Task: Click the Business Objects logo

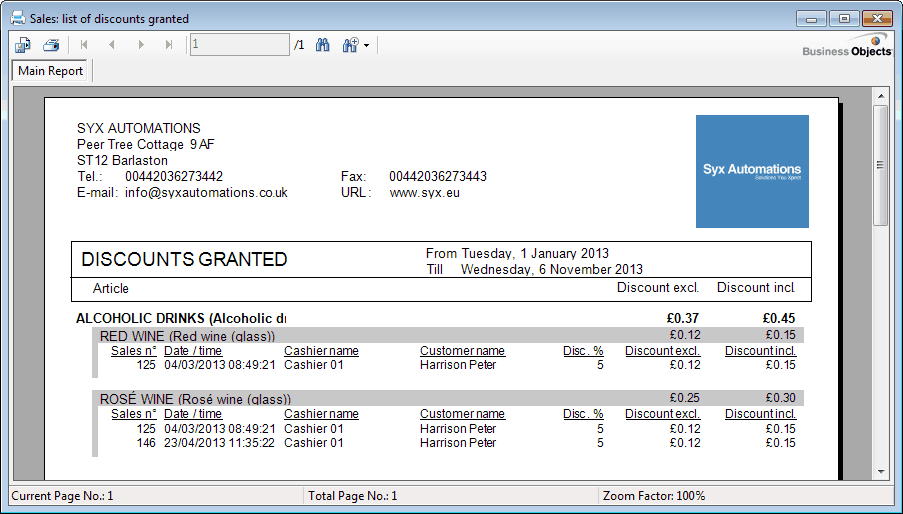Action: tap(847, 47)
